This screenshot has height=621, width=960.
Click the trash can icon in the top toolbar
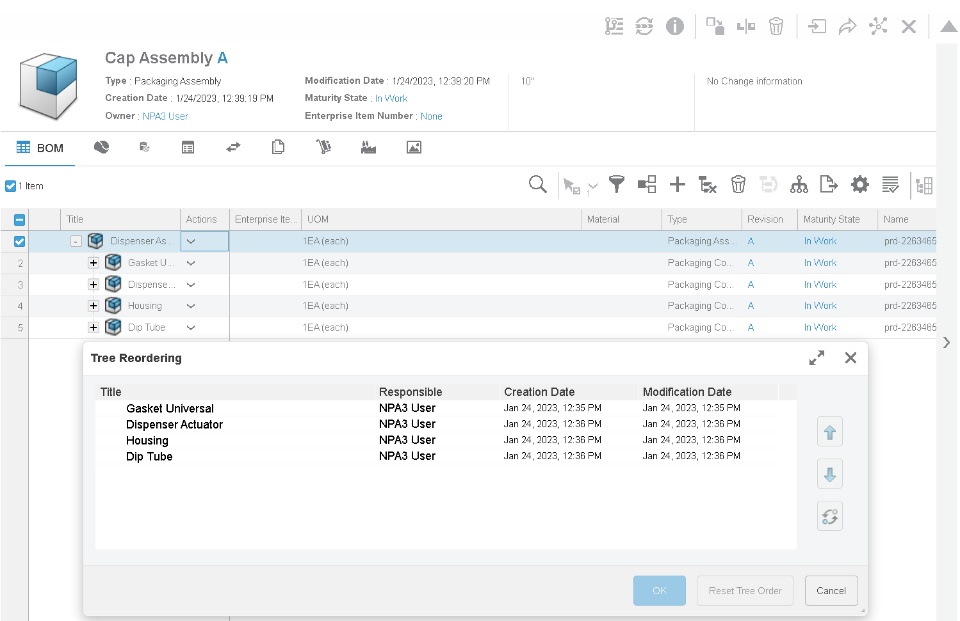776,26
